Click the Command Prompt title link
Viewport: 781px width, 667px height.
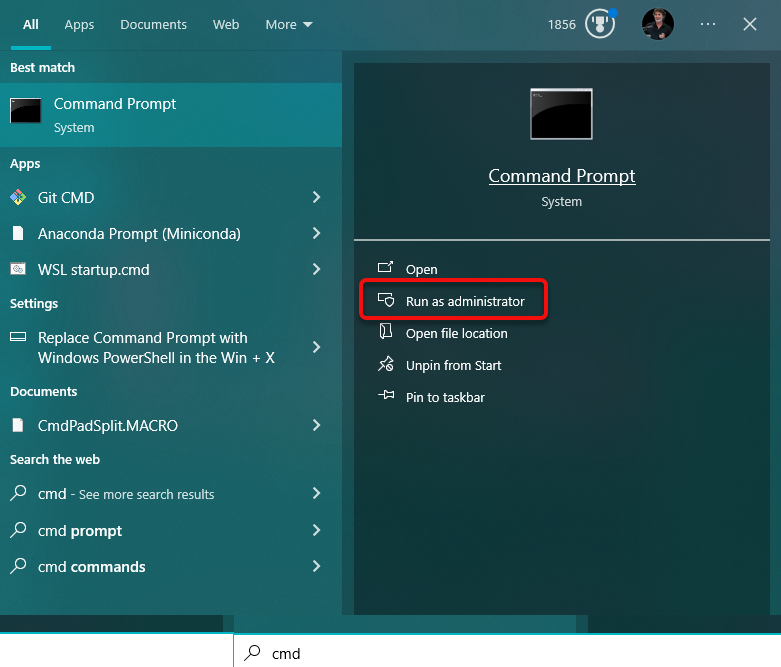[561, 176]
